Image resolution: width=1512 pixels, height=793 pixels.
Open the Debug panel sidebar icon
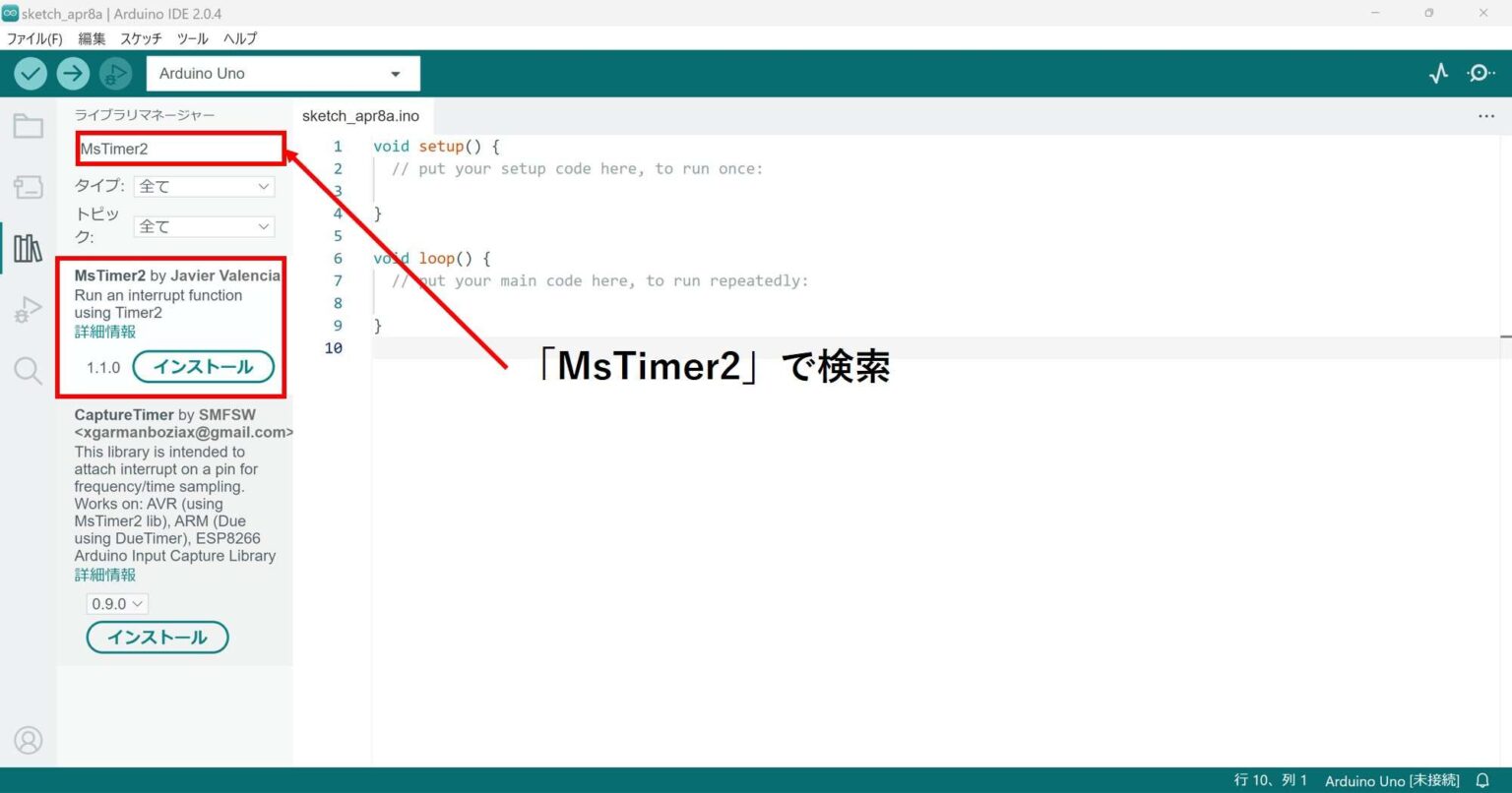[29, 309]
